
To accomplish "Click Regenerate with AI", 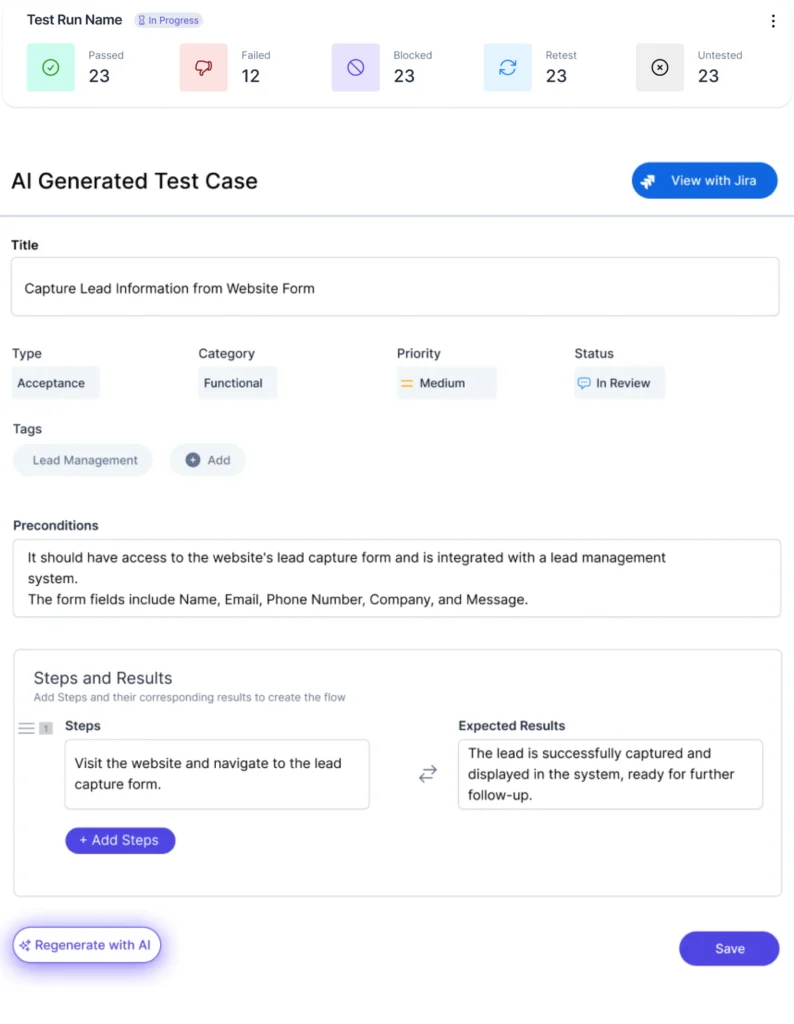I will tap(87, 945).
